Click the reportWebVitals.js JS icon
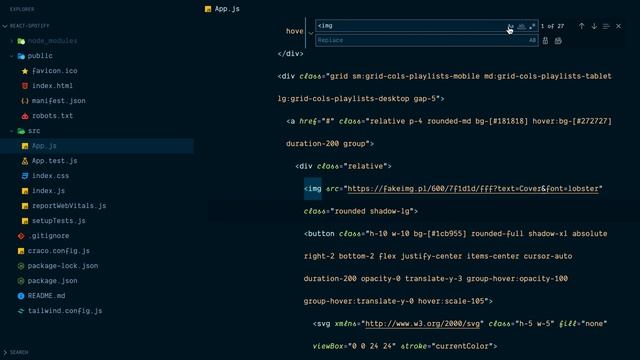The image size is (640, 360). point(25,206)
